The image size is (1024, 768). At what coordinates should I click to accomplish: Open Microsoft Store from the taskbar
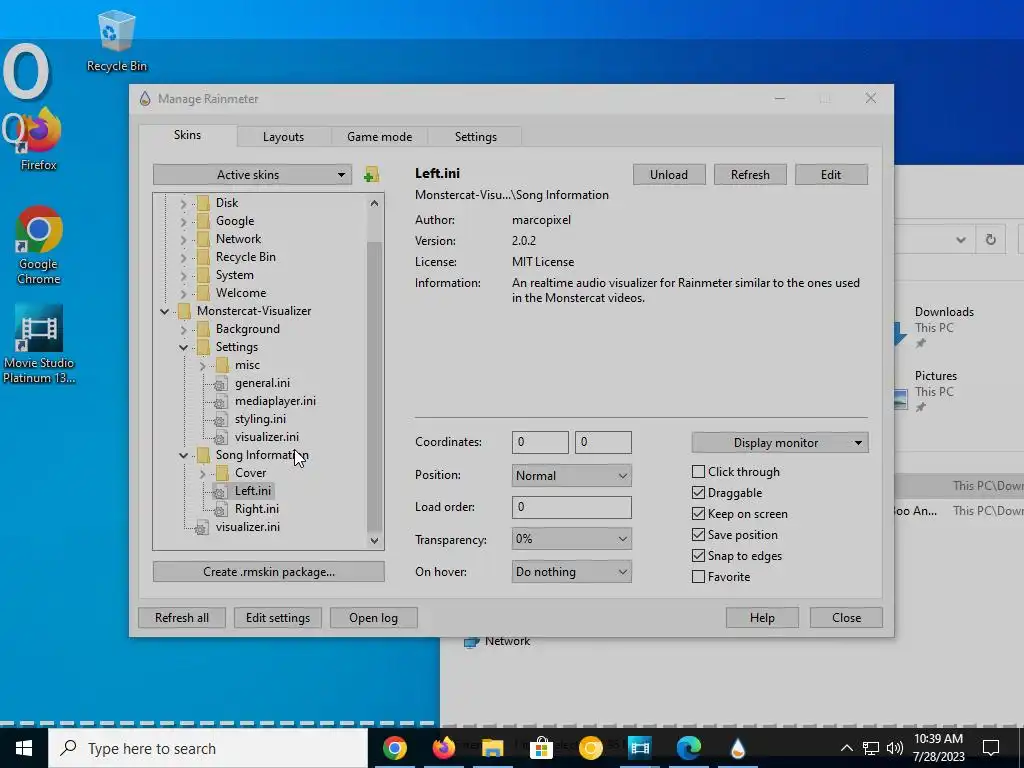tap(541, 748)
